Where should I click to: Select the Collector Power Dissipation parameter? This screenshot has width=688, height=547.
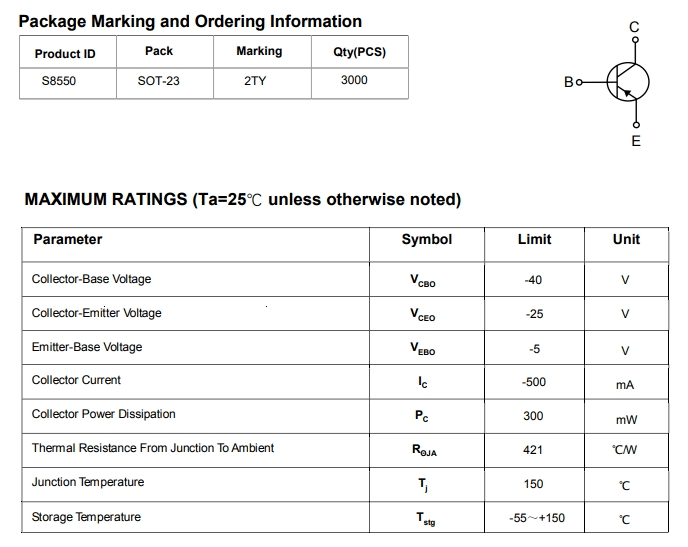[103, 414]
